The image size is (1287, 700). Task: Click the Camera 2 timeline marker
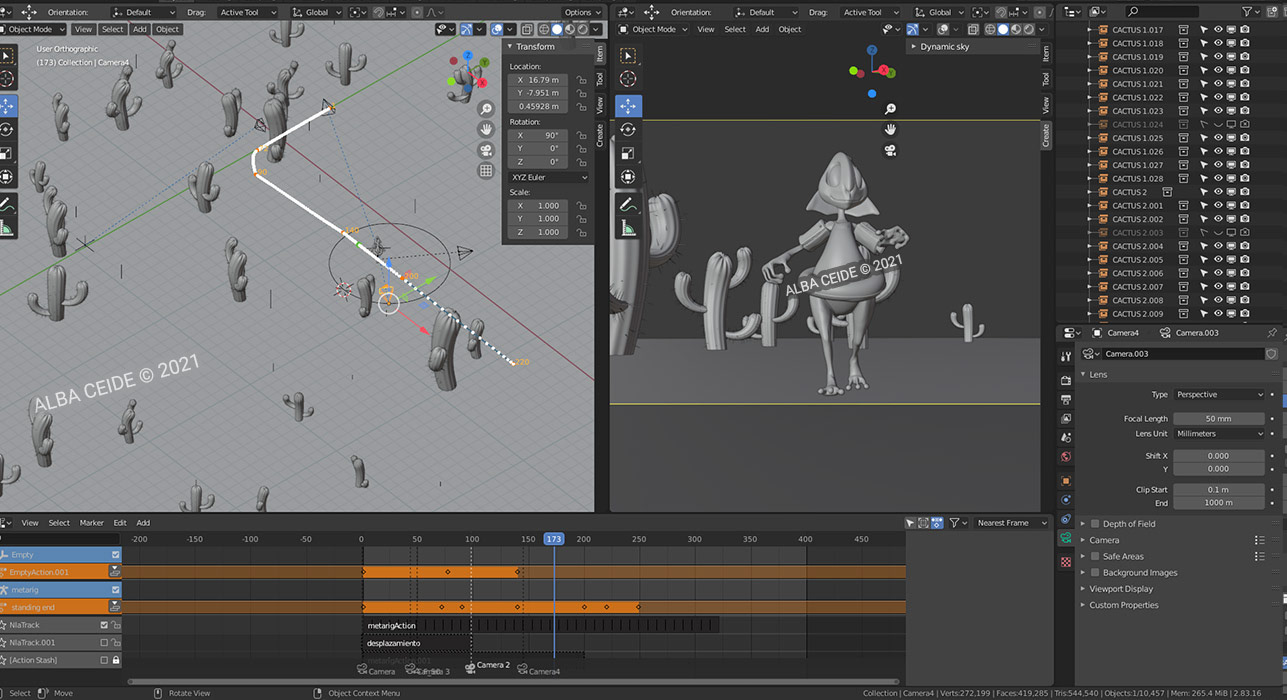(x=487, y=667)
